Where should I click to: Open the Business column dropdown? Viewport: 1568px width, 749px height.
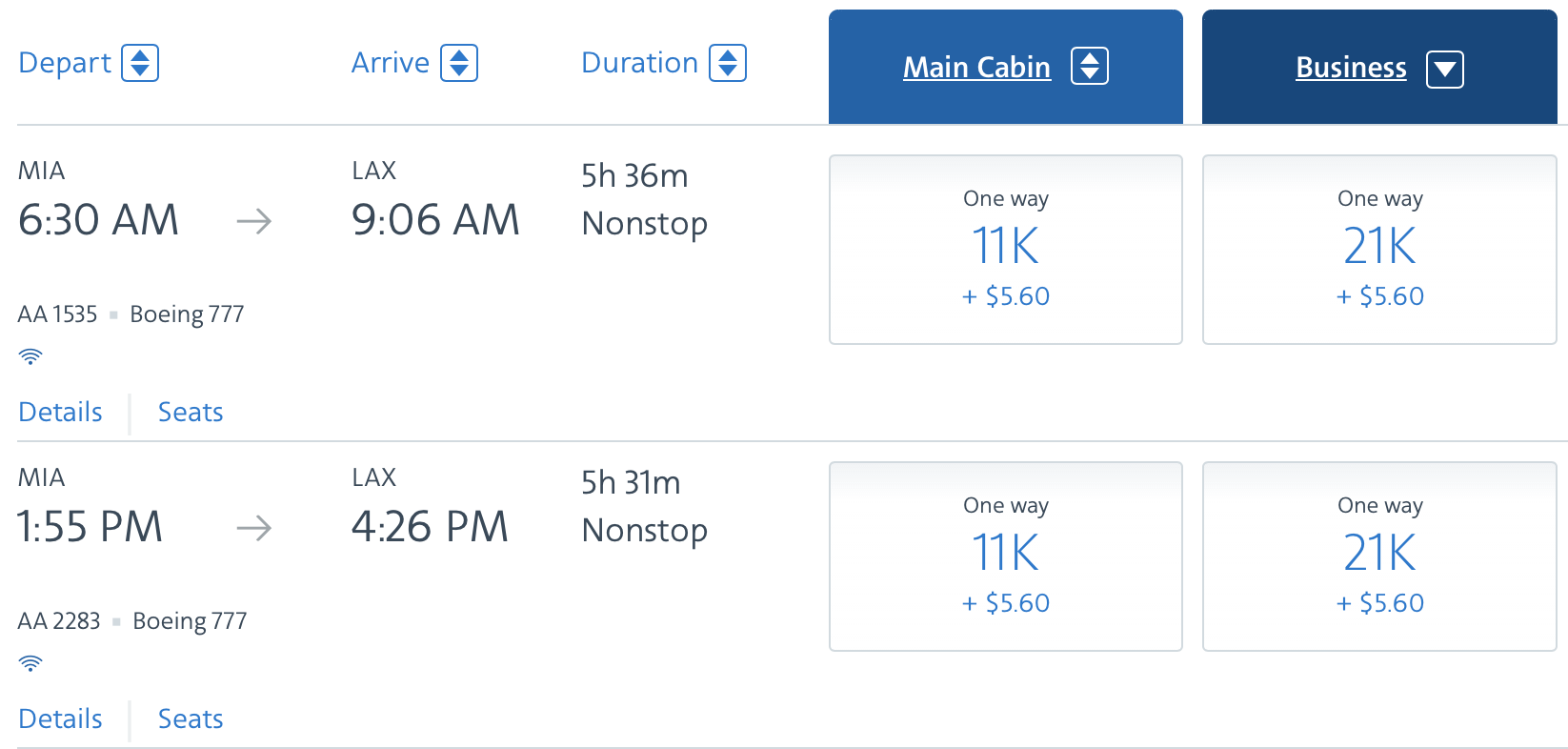click(x=1444, y=69)
